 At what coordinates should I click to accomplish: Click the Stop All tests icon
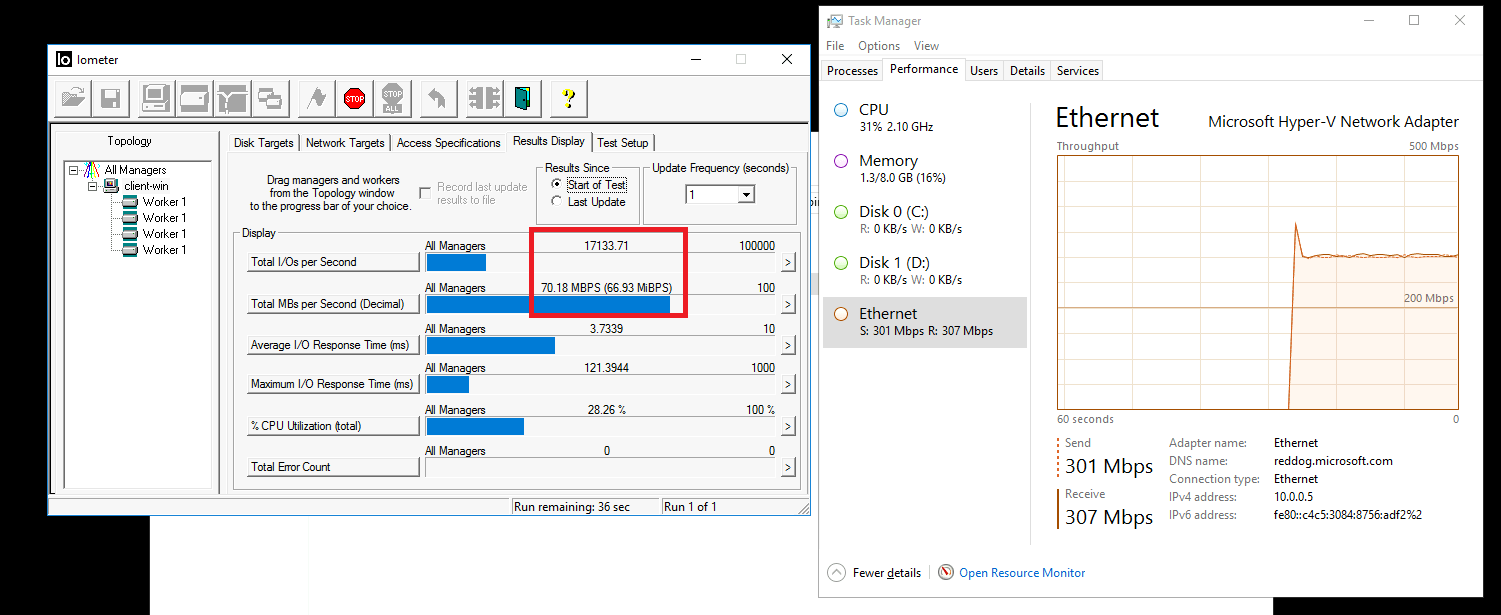click(x=393, y=98)
